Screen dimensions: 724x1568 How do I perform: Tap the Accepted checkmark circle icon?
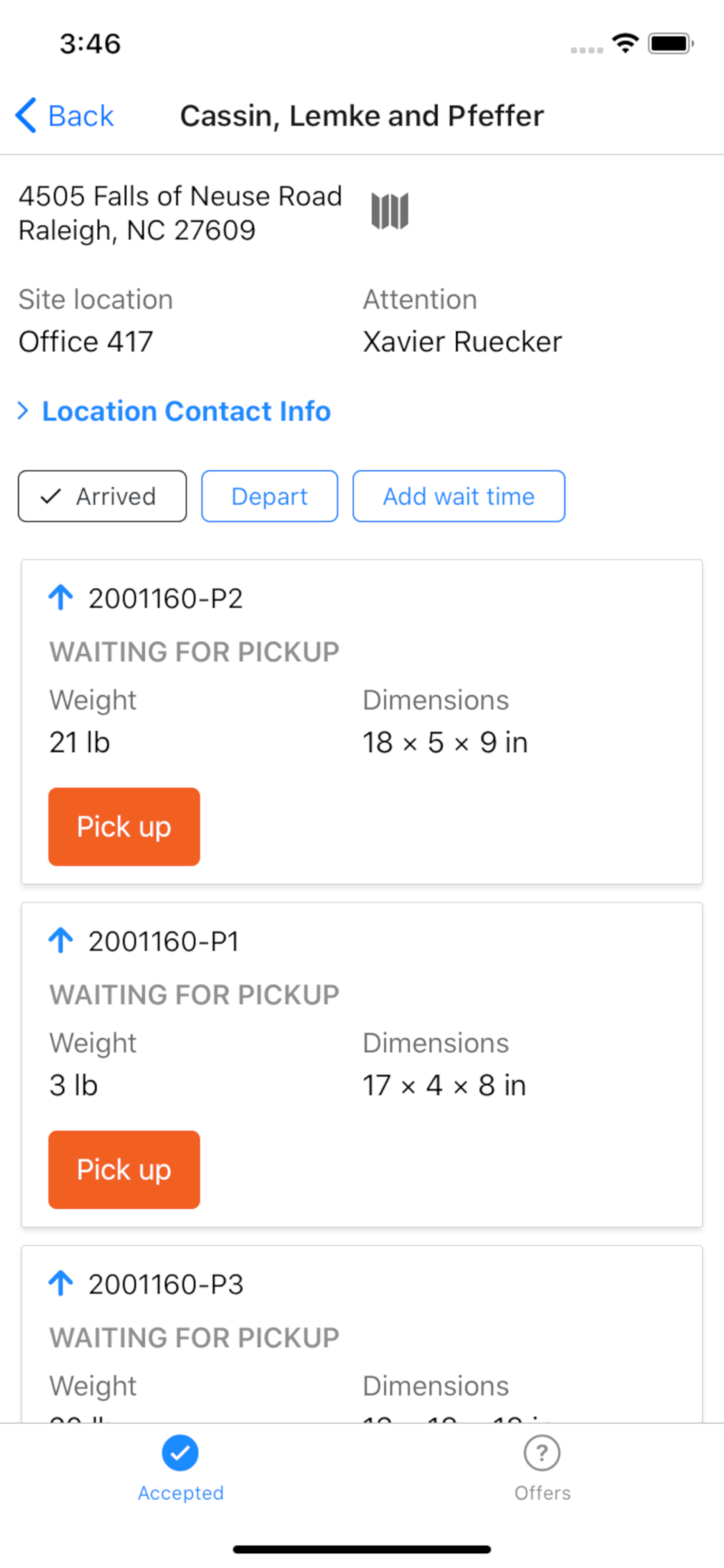point(180,1453)
